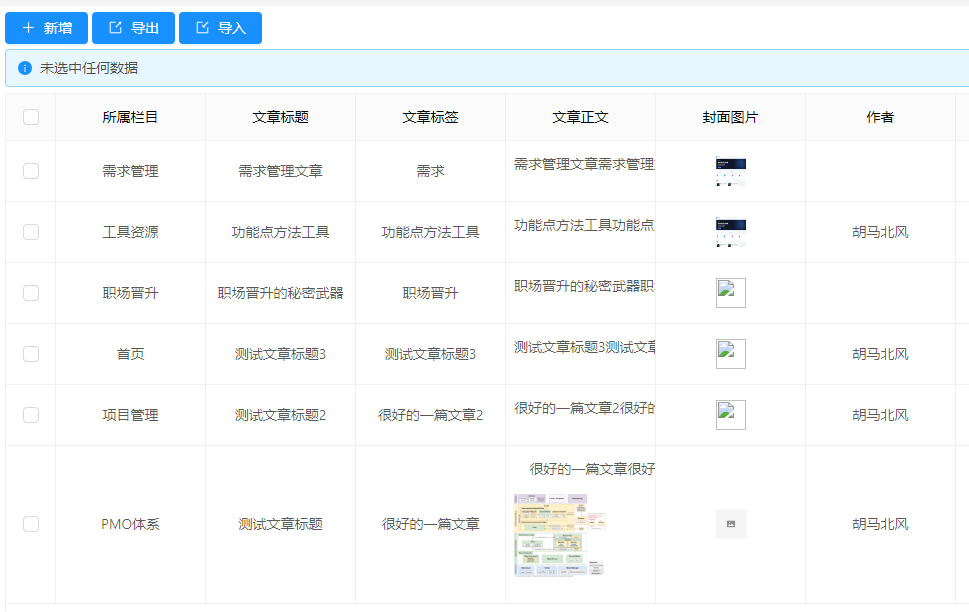Click author 胡马北风 in 项目管理 row

click(880, 415)
